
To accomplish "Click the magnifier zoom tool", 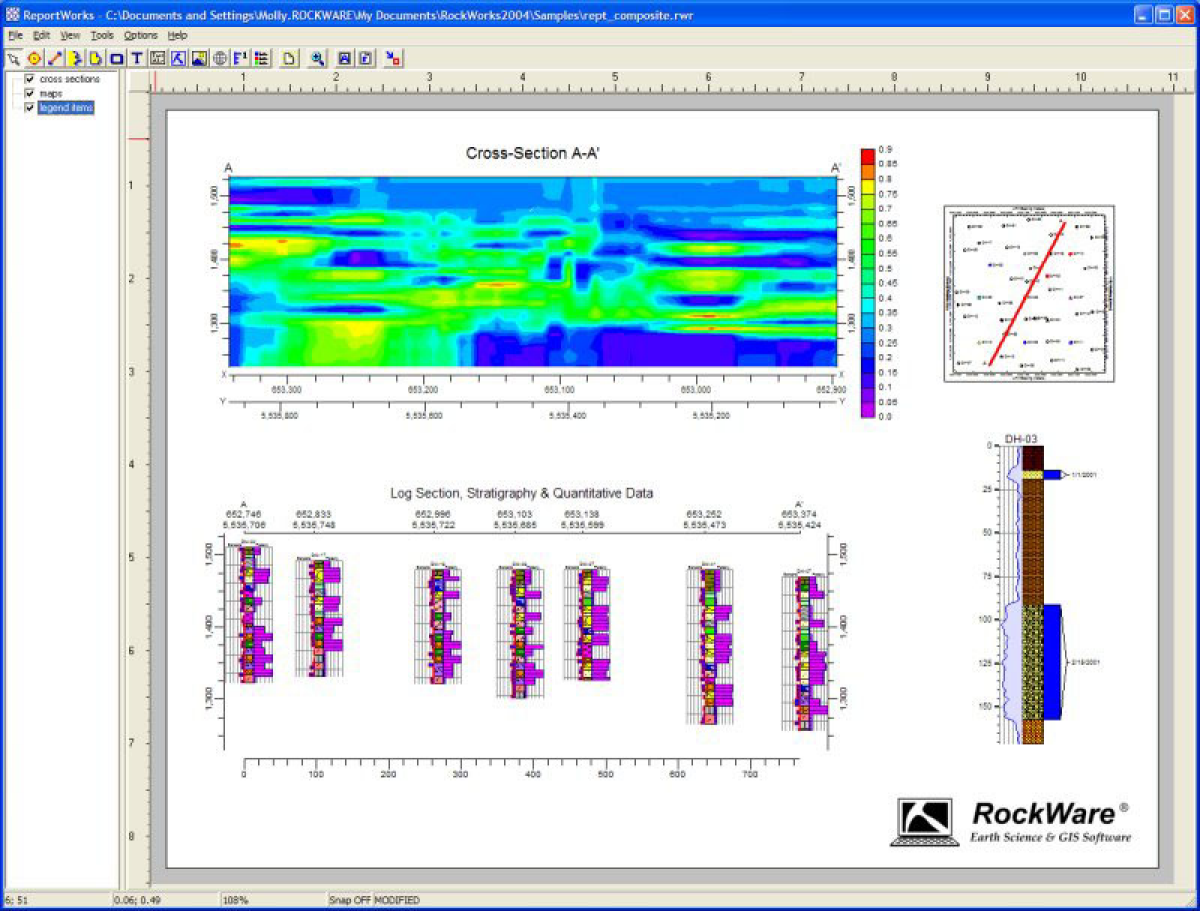I will tap(317, 58).
